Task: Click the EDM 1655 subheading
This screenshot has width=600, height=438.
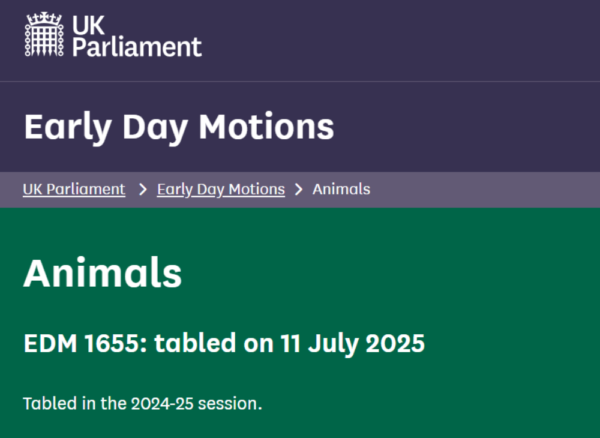Action: click(224, 343)
